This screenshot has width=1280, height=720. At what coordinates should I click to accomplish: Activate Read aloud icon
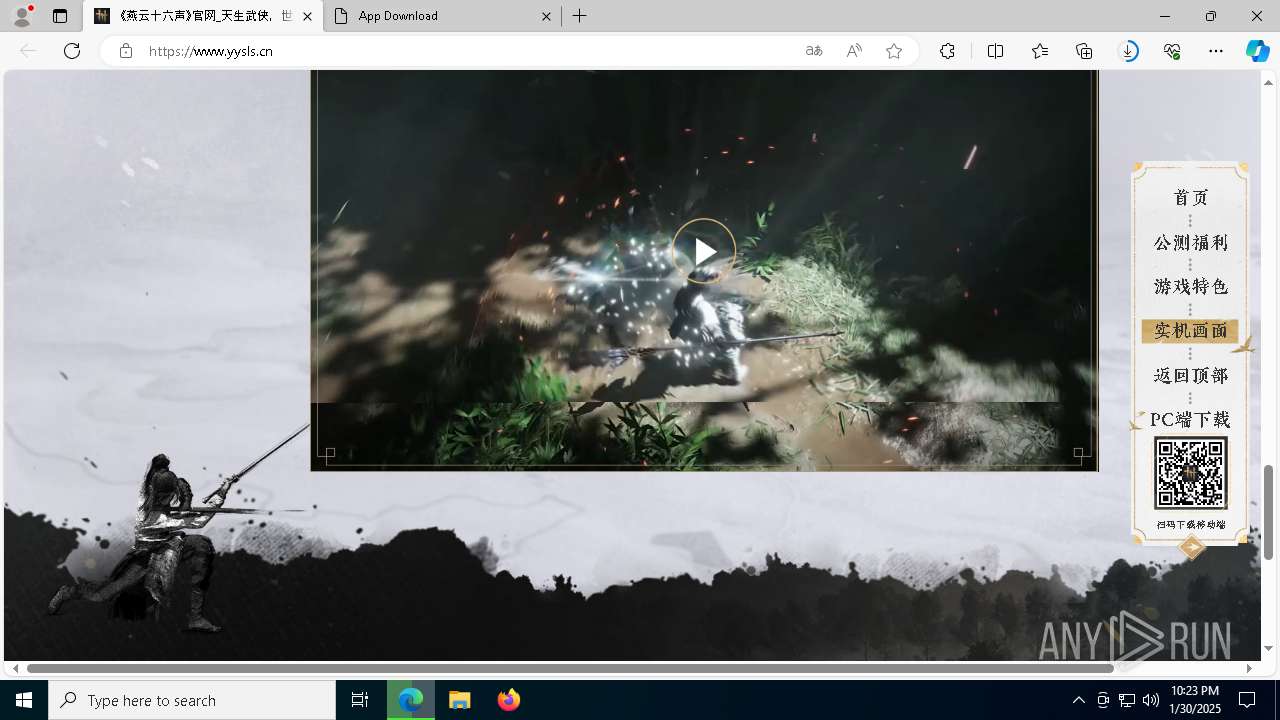(854, 51)
